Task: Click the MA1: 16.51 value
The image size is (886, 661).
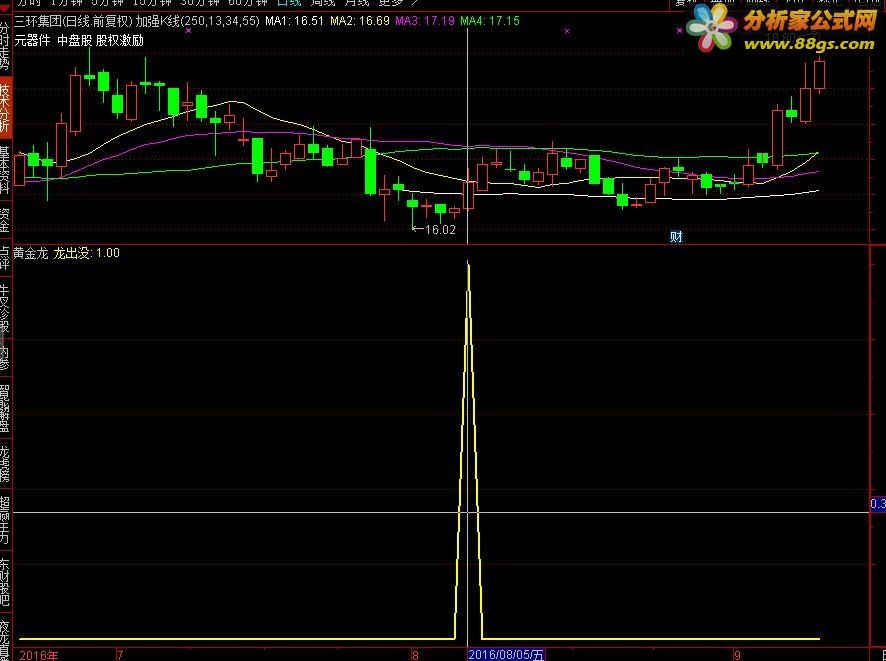Action: pyautogui.click(x=294, y=21)
